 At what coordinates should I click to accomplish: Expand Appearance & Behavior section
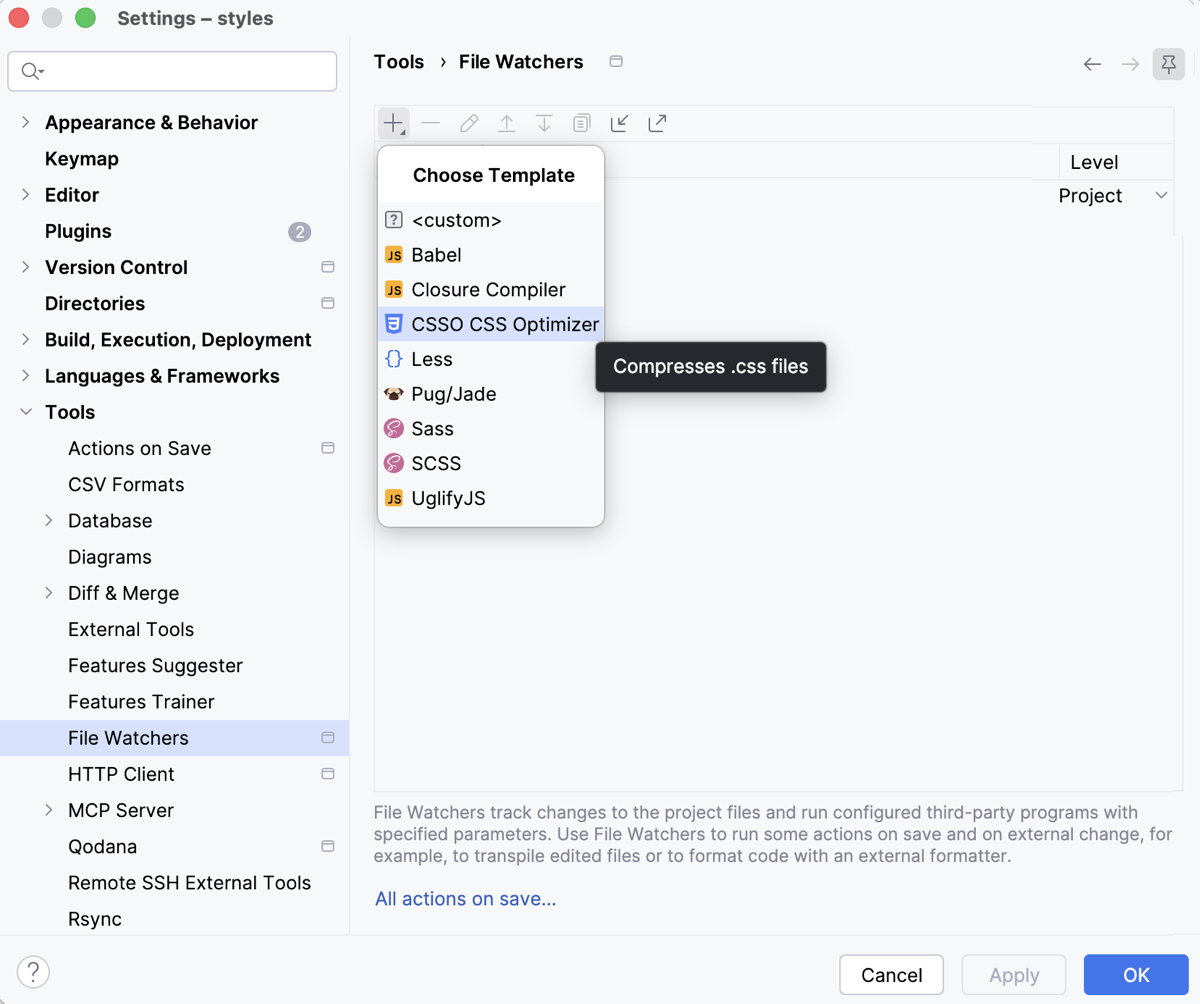[x=26, y=122]
